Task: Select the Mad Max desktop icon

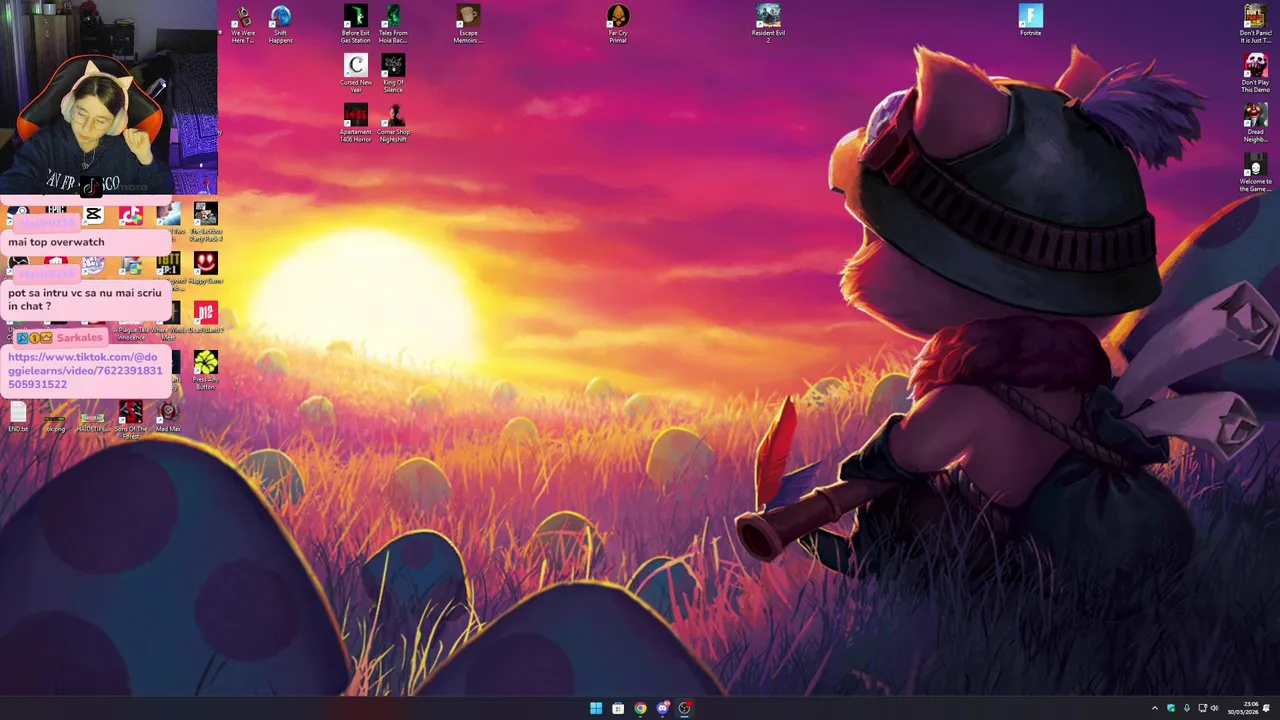Action: (x=168, y=417)
